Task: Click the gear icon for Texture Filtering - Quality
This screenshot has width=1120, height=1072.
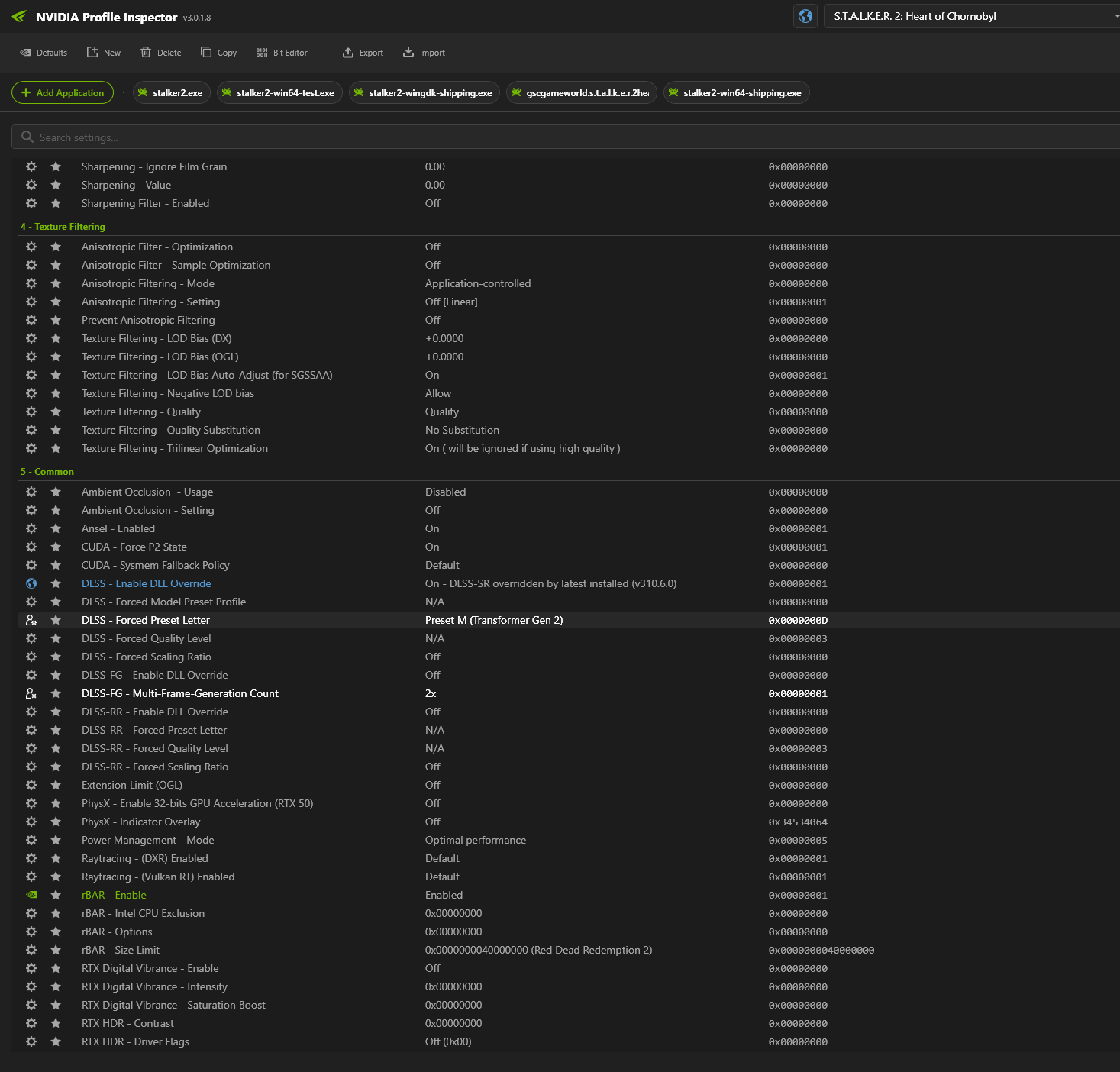Action: (31, 412)
